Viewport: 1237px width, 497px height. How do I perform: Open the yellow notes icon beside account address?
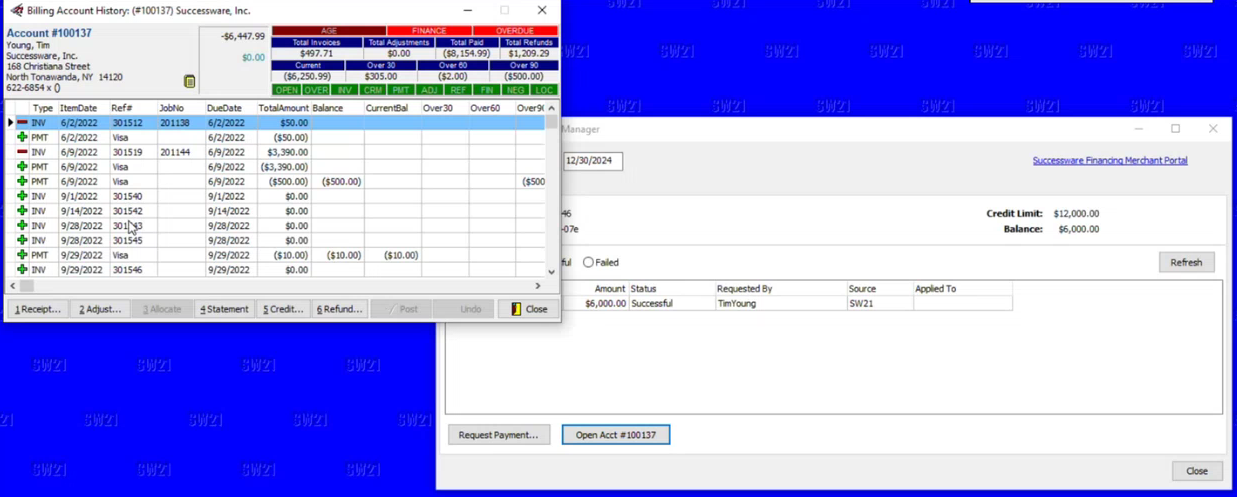189,81
